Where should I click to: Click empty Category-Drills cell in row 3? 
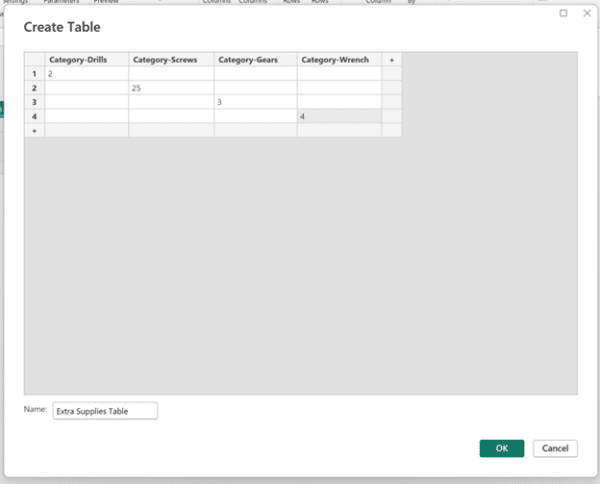tap(86, 102)
